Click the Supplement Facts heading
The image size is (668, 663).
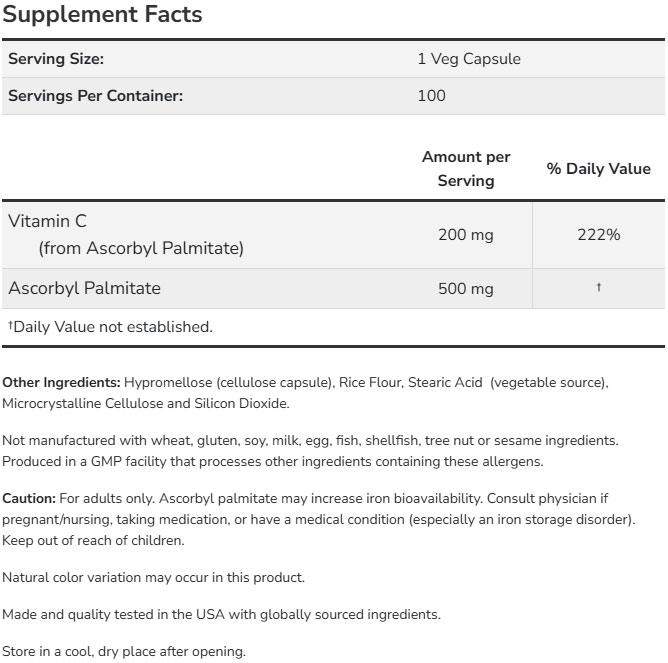tap(103, 15)
